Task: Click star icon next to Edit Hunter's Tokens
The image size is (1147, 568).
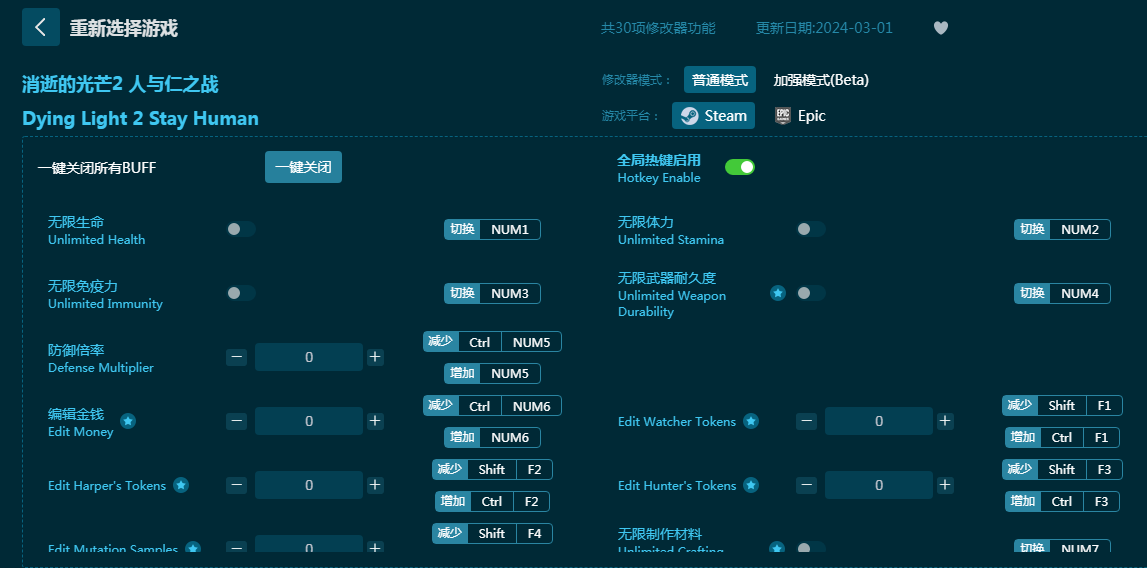Action: coord(751,485)
